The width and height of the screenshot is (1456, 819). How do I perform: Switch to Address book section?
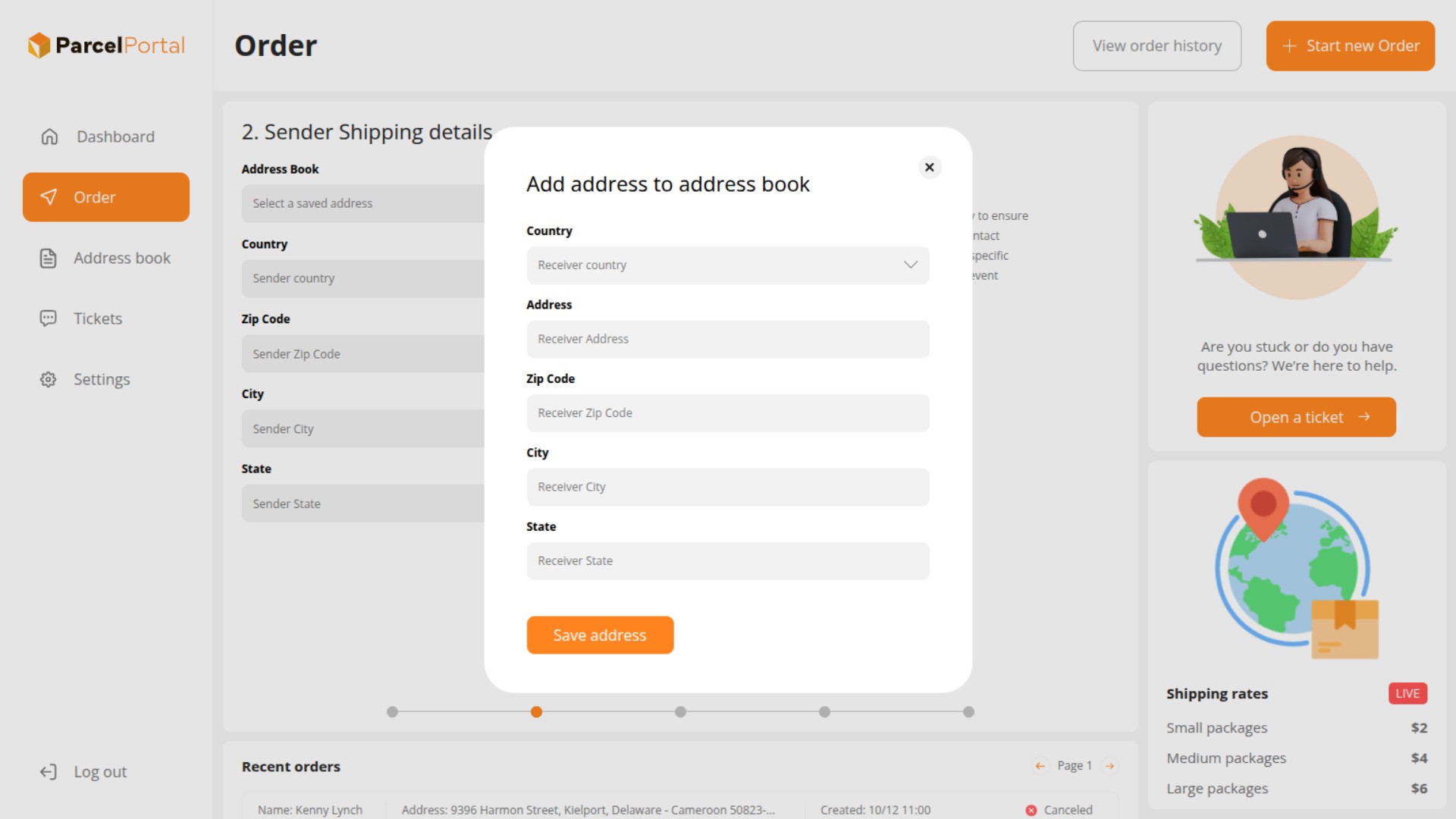pos(122,258)
